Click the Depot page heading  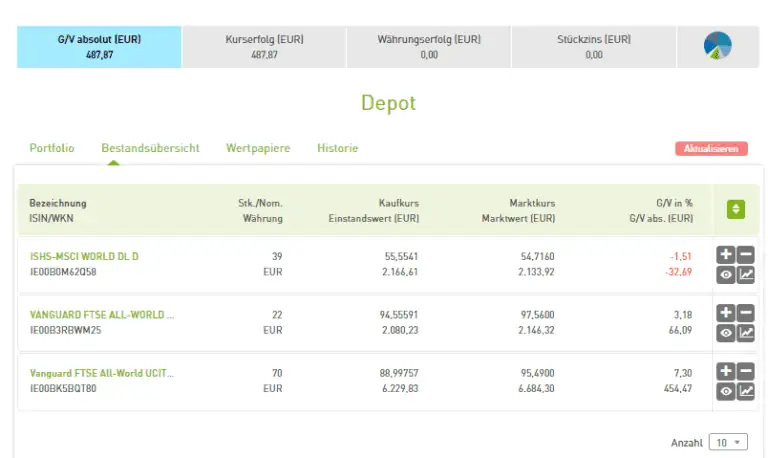coord(388,103)
